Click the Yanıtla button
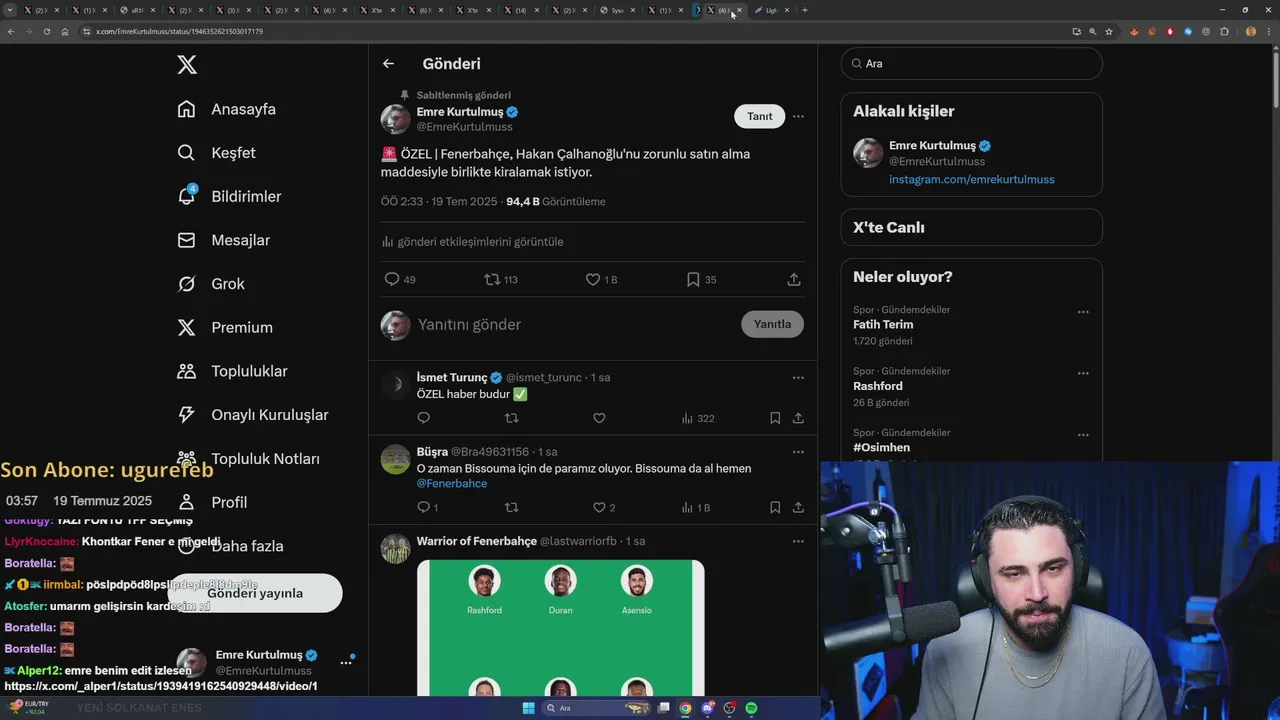This screenshot has width=1280, height=720. tap(772, 324)
